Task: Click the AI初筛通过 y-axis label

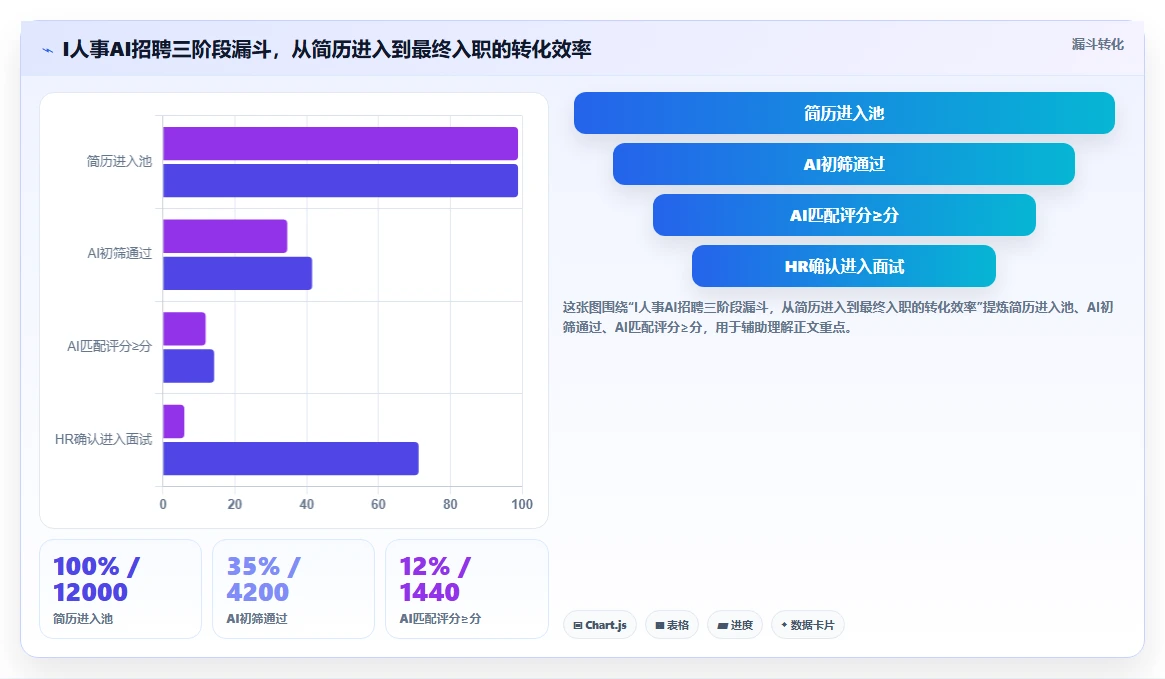Action: [119, 253]
